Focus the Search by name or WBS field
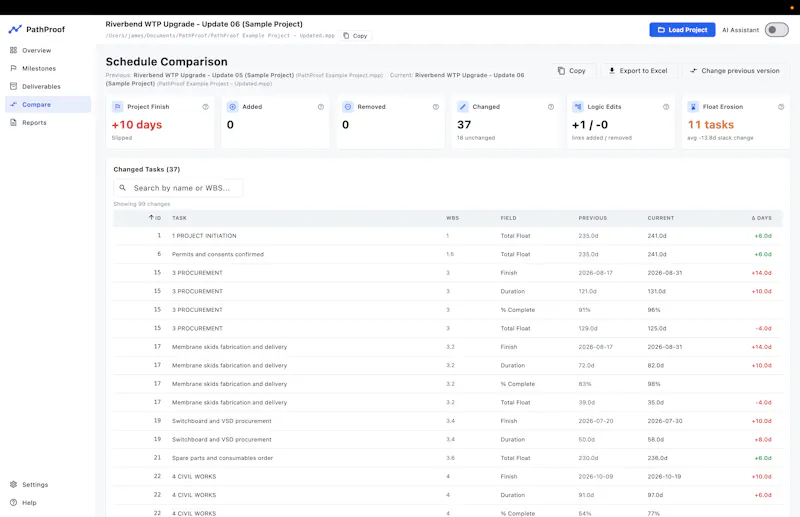 pos(178,188)
